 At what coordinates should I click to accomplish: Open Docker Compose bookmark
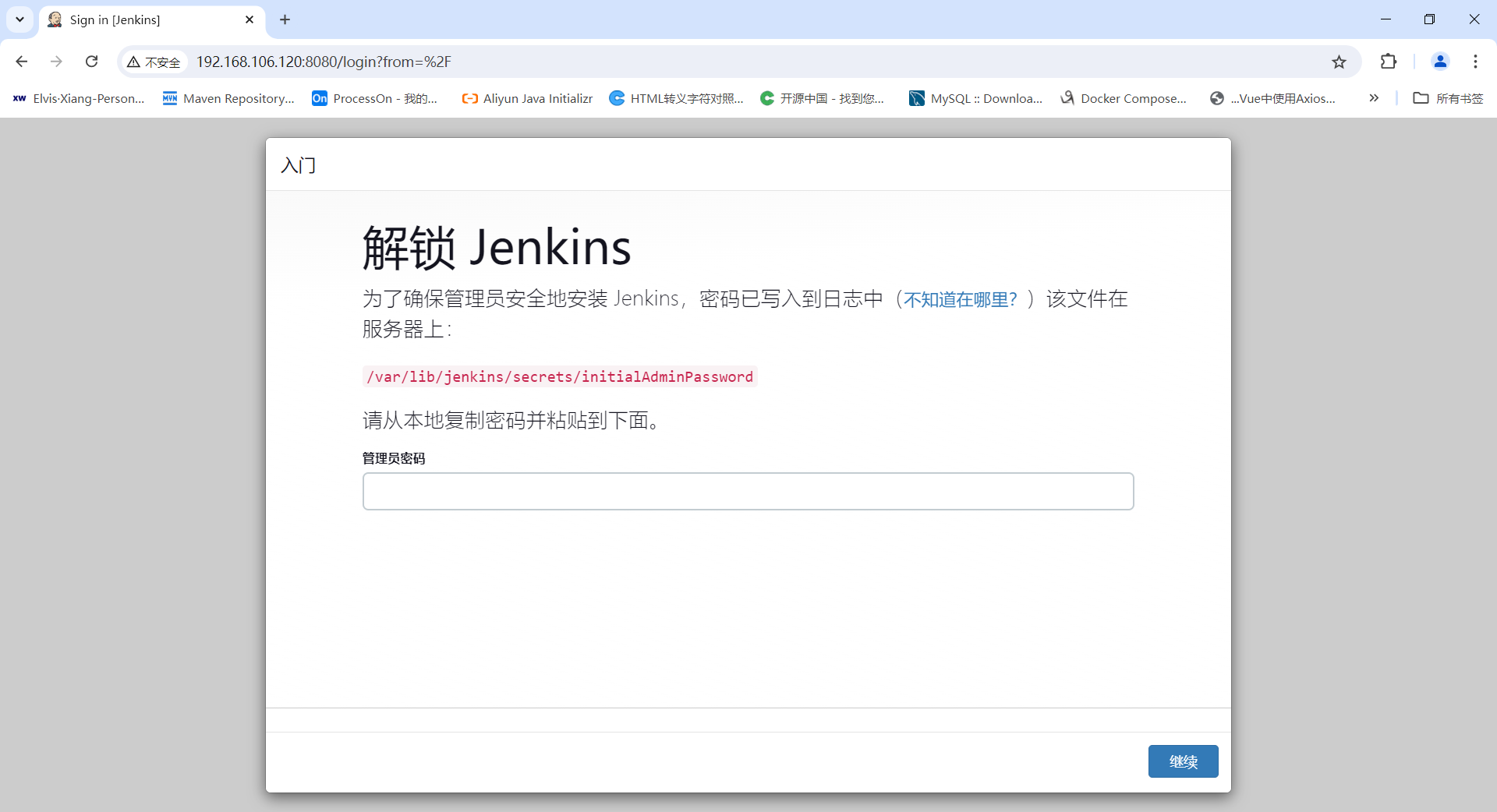click(1124, 98)
